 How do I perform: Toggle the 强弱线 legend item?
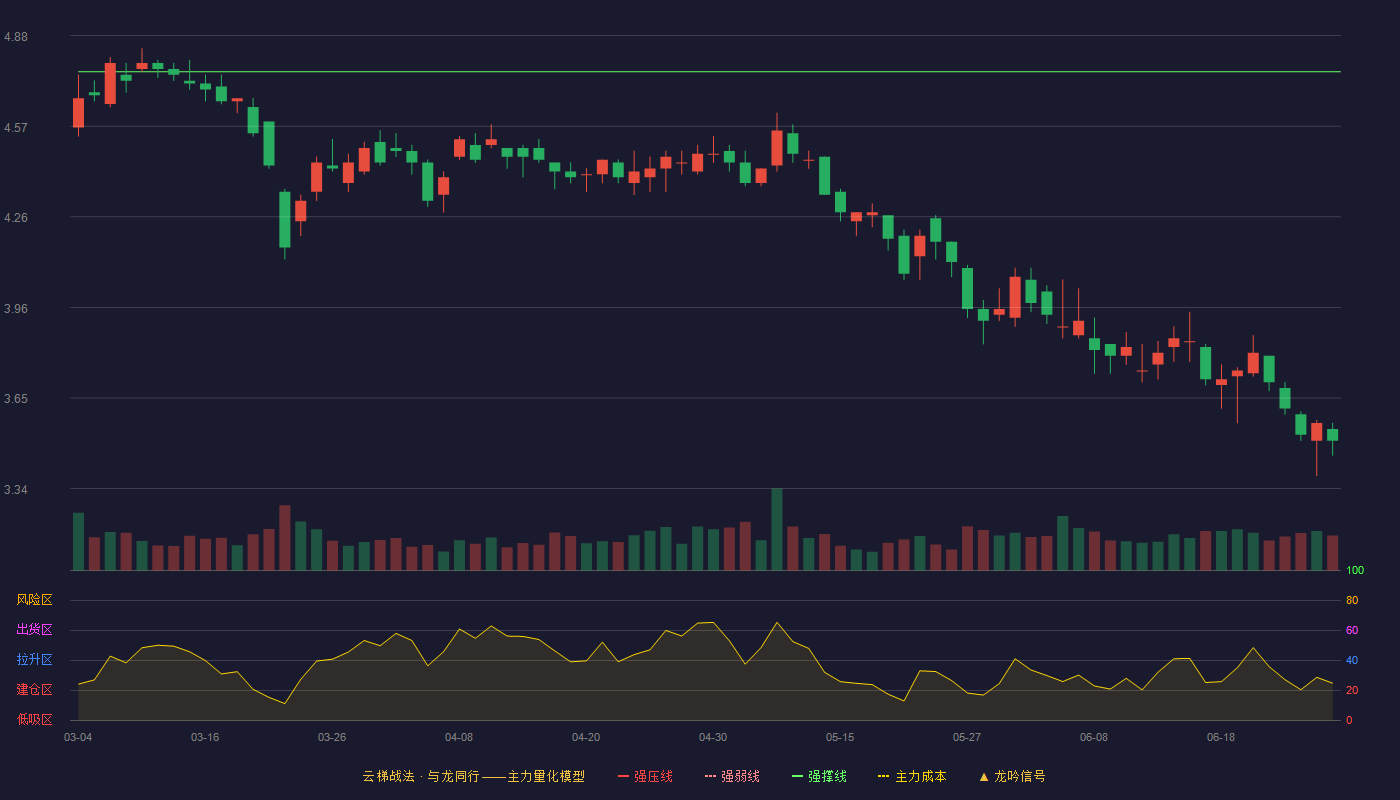732,776
